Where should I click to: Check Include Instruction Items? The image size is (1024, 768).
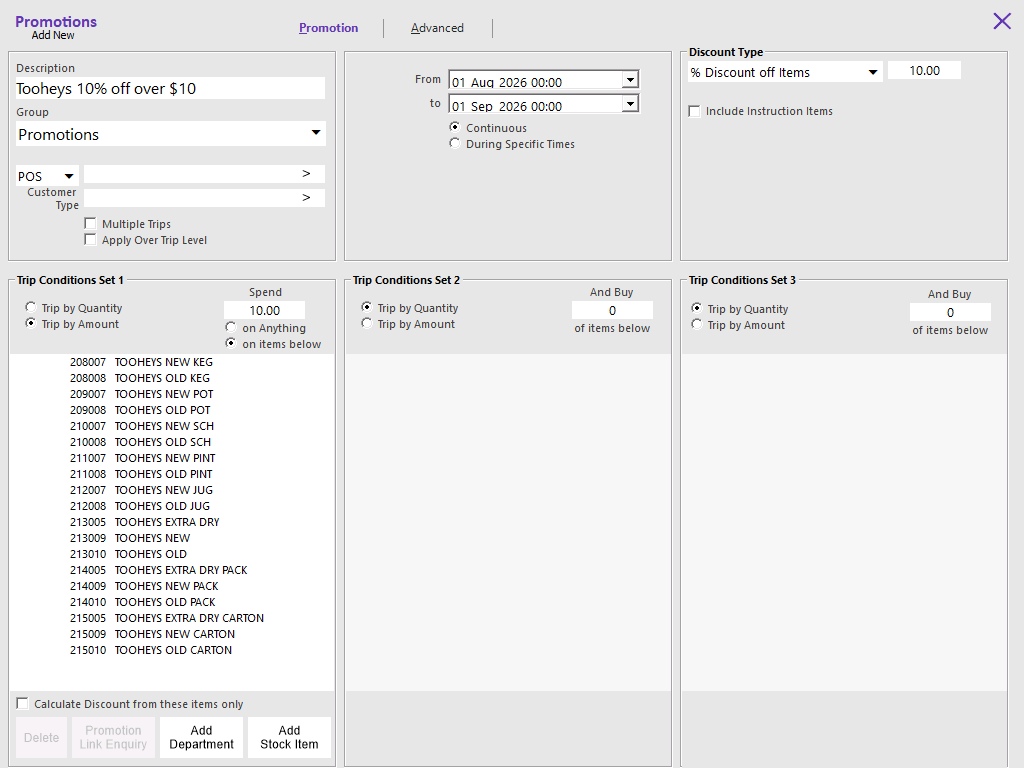tap(694, 111)
